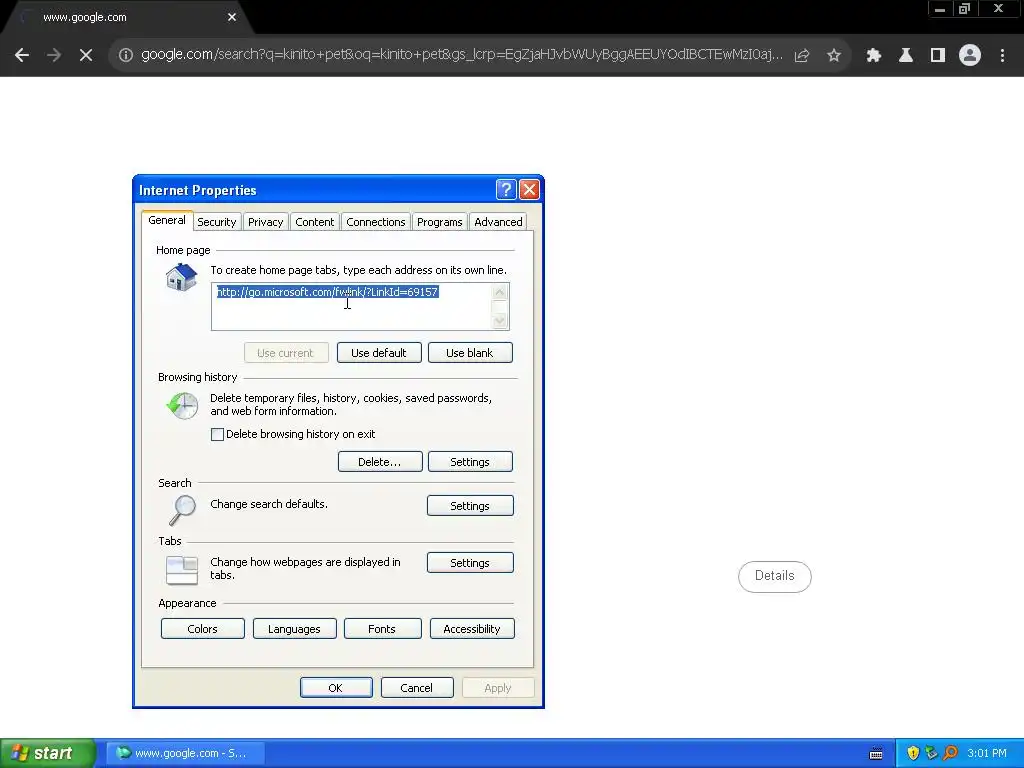Open the on-screen keyboard tray icon

[x=876, y=754]
